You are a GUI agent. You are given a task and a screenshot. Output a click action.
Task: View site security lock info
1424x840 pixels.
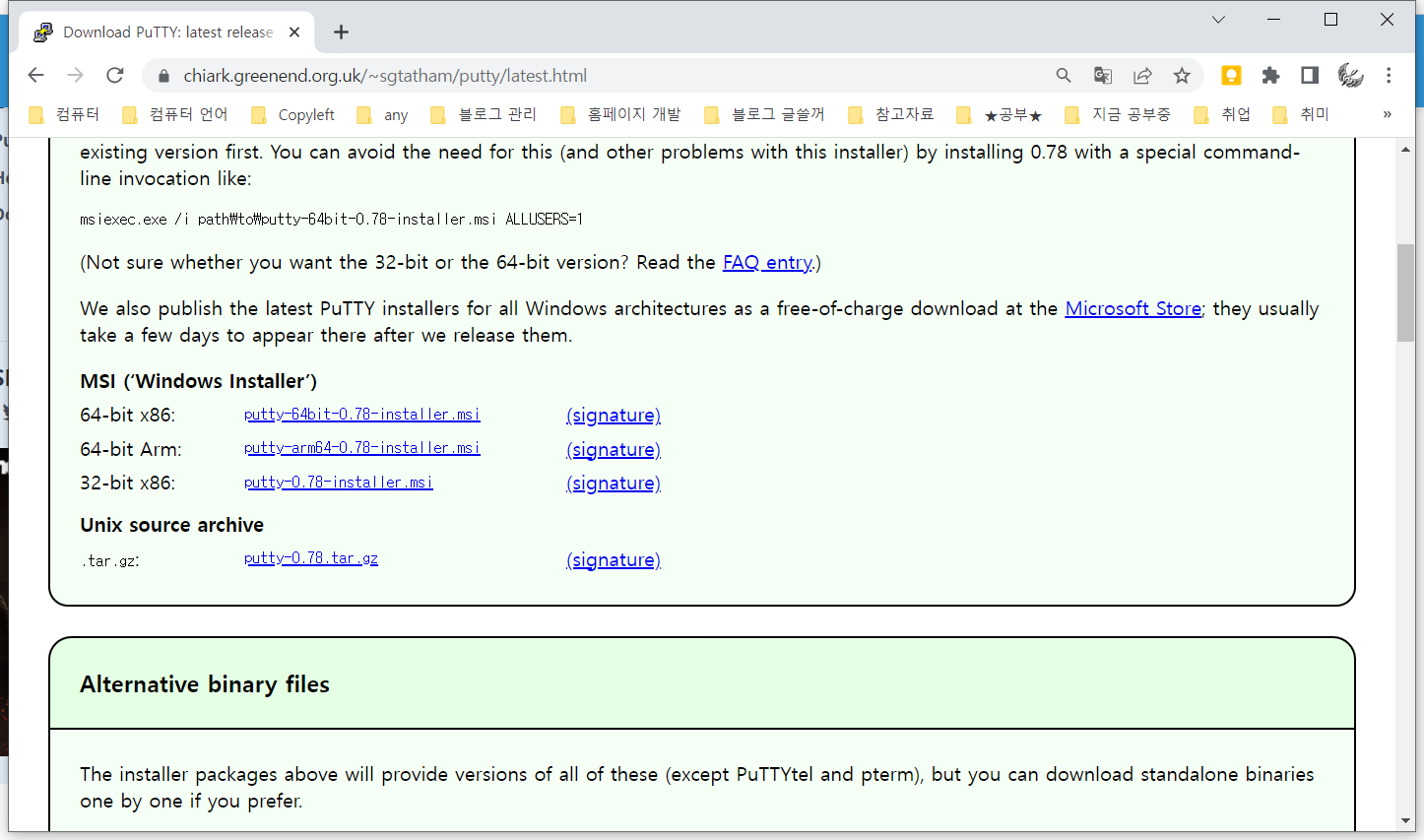pyautogui.click(x=163, y=76)
